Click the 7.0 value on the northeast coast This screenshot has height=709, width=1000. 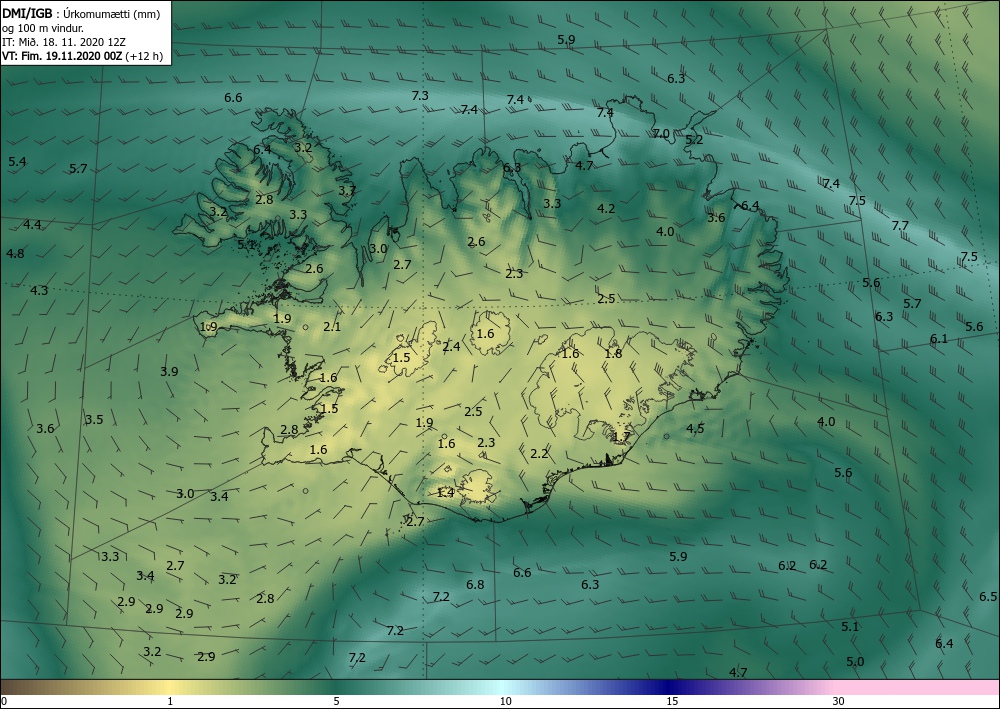pos(661,133)
